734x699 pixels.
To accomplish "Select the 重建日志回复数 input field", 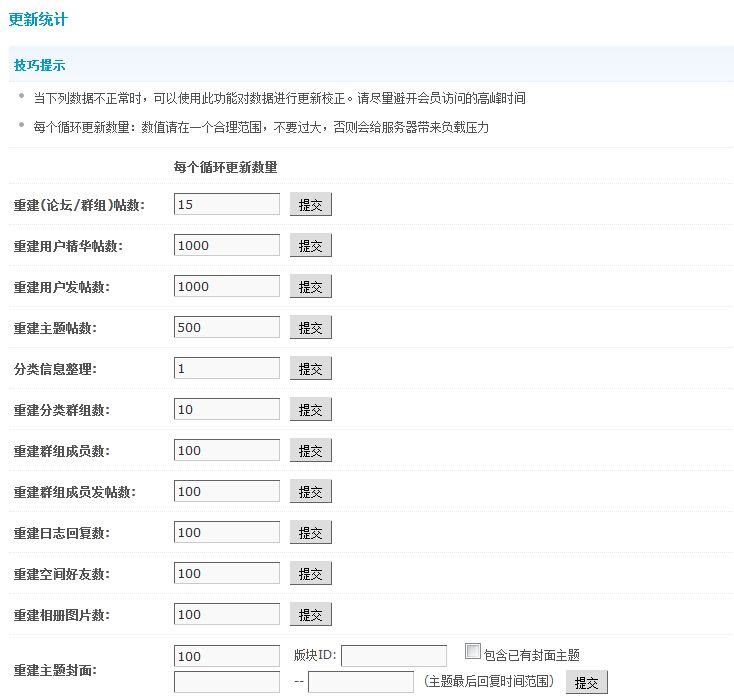I will (x=226, y=532).
